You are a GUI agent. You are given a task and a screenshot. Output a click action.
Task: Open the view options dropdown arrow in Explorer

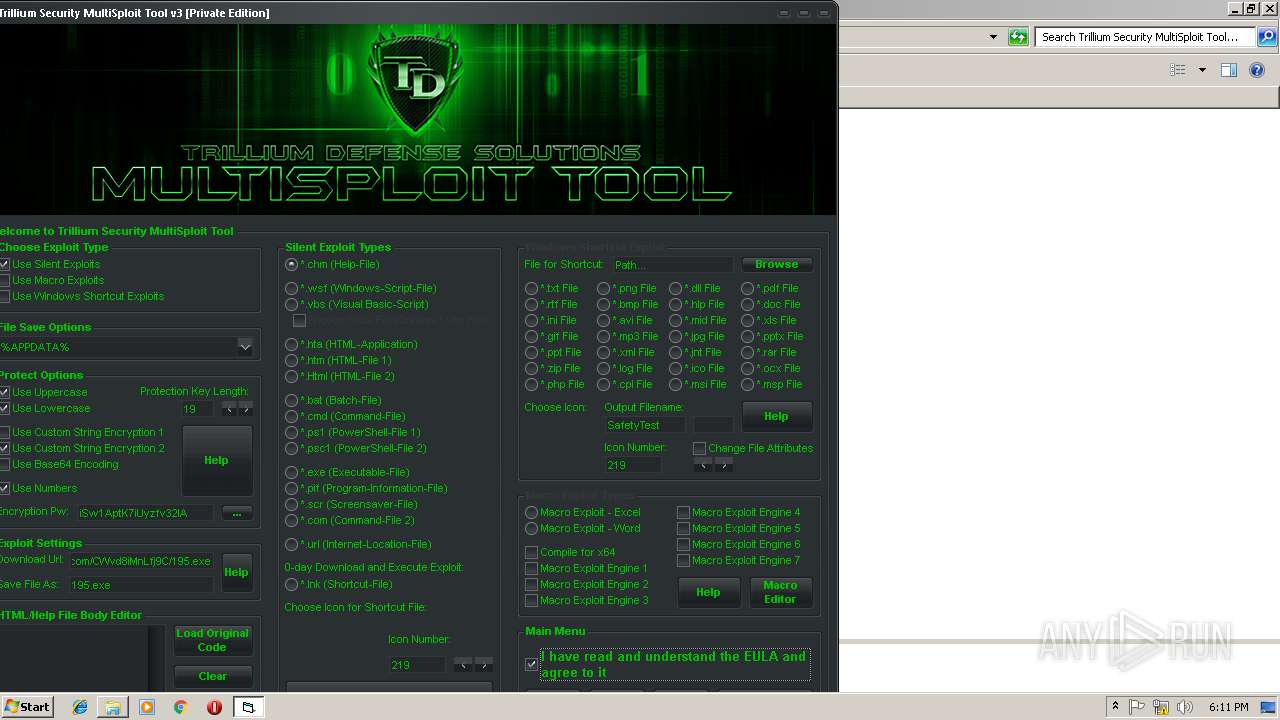click(1202, 70)
